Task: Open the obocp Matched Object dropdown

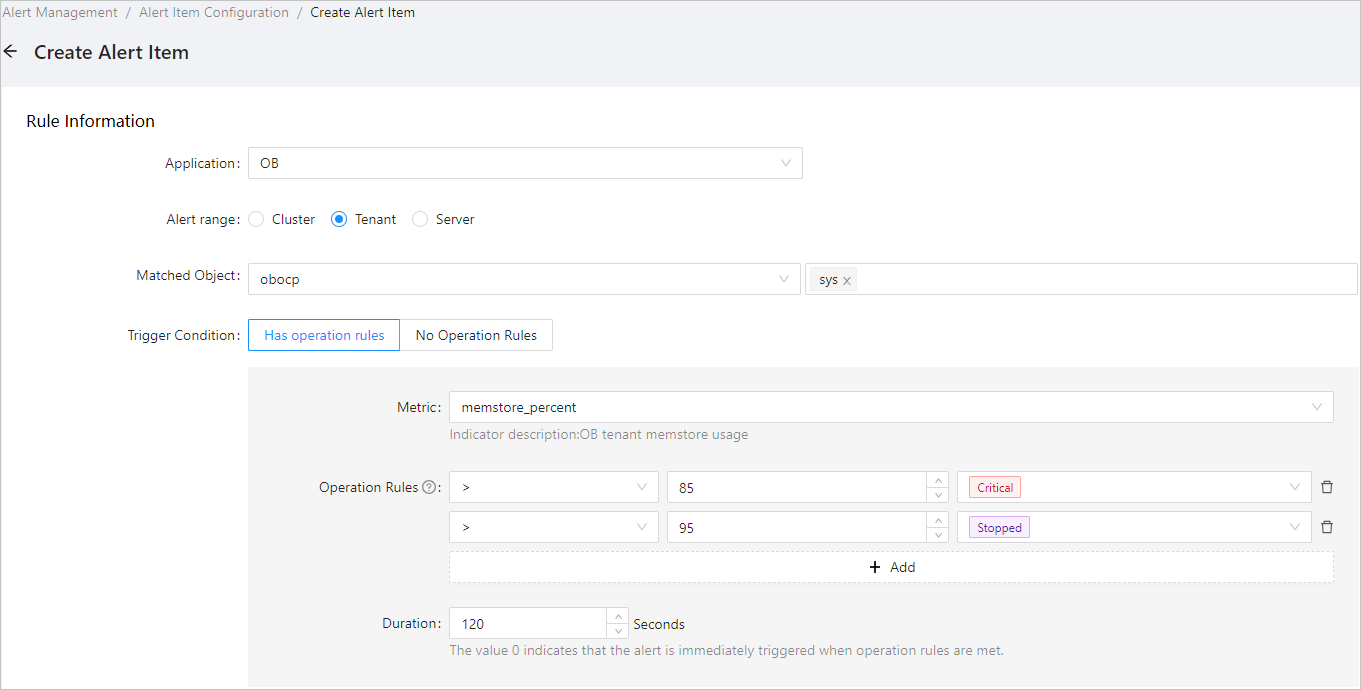Action: [x=525, y=279]
